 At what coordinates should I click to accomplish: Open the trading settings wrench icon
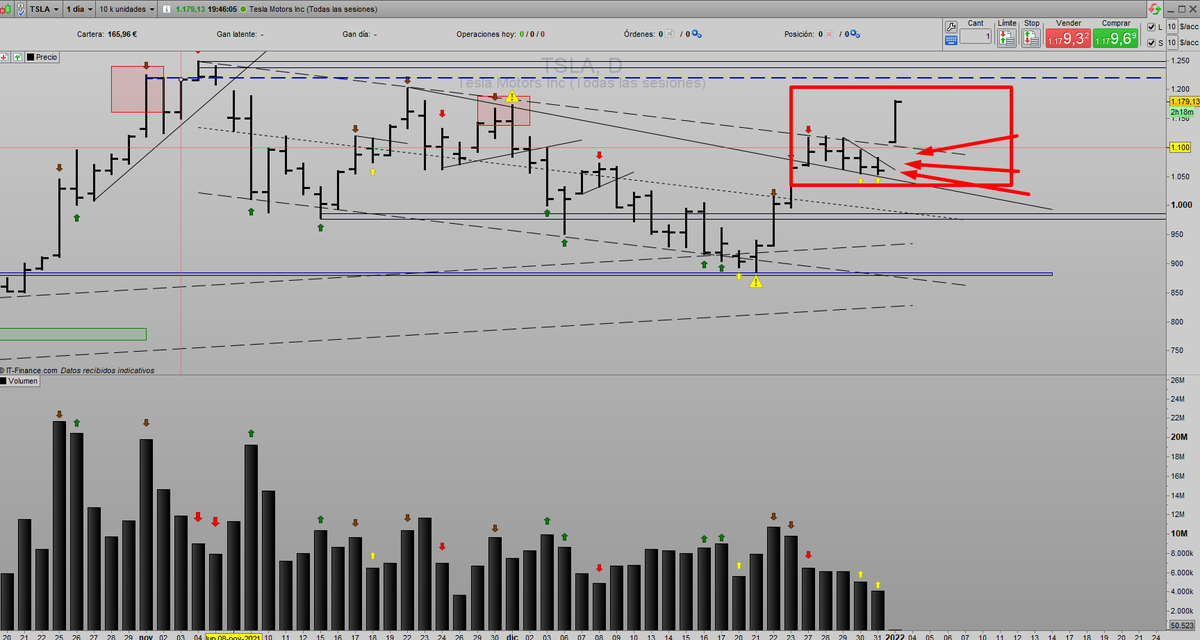[951, 27]
